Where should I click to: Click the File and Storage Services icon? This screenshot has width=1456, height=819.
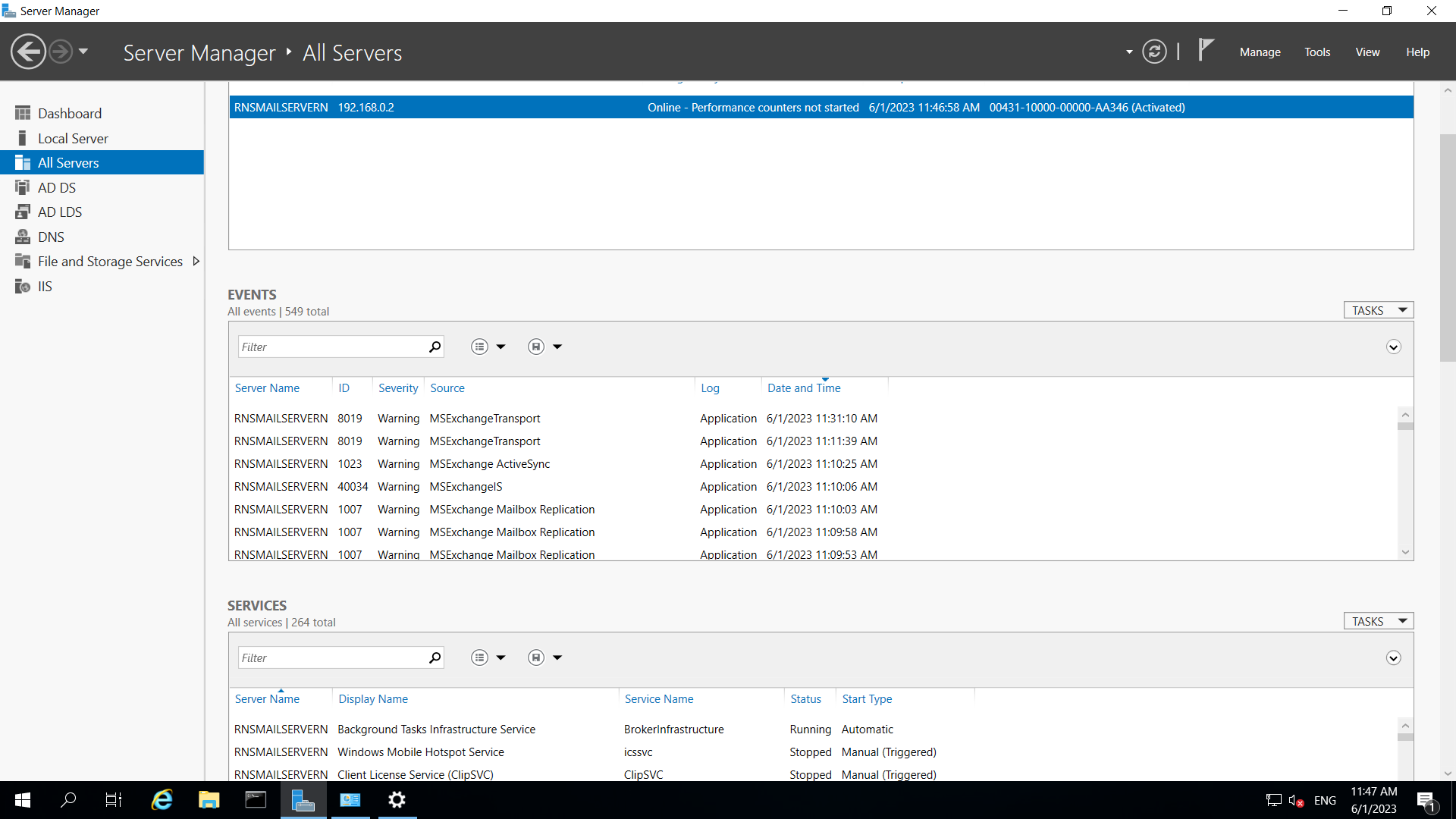(23, 261)
